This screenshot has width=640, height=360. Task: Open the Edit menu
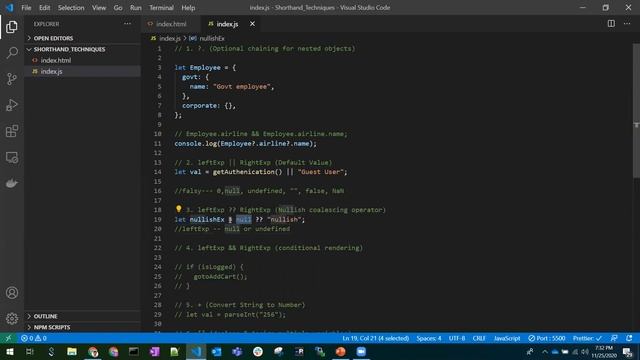tap(44, 7)
